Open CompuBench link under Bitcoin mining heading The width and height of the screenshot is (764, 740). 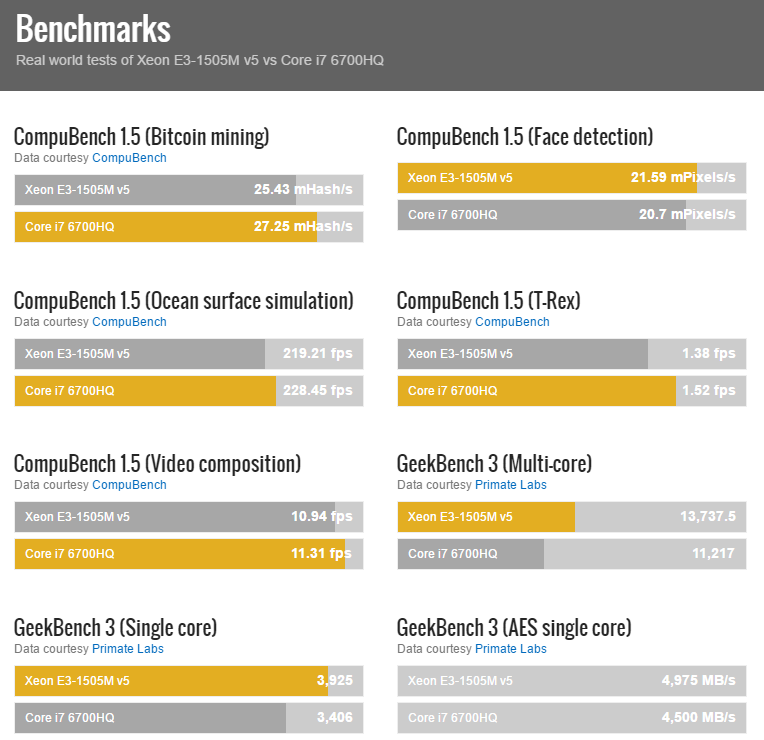pos(129,158)
